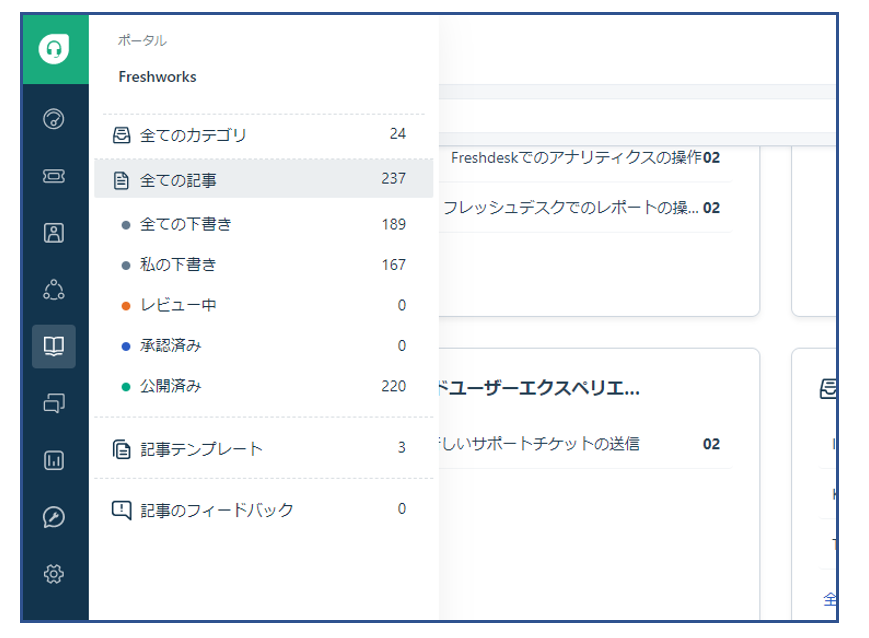Image resolution: width=869 pixels, height=638 pixels.
Task: Click the count 189 for 全ての下書き
Action: [393, 224]
